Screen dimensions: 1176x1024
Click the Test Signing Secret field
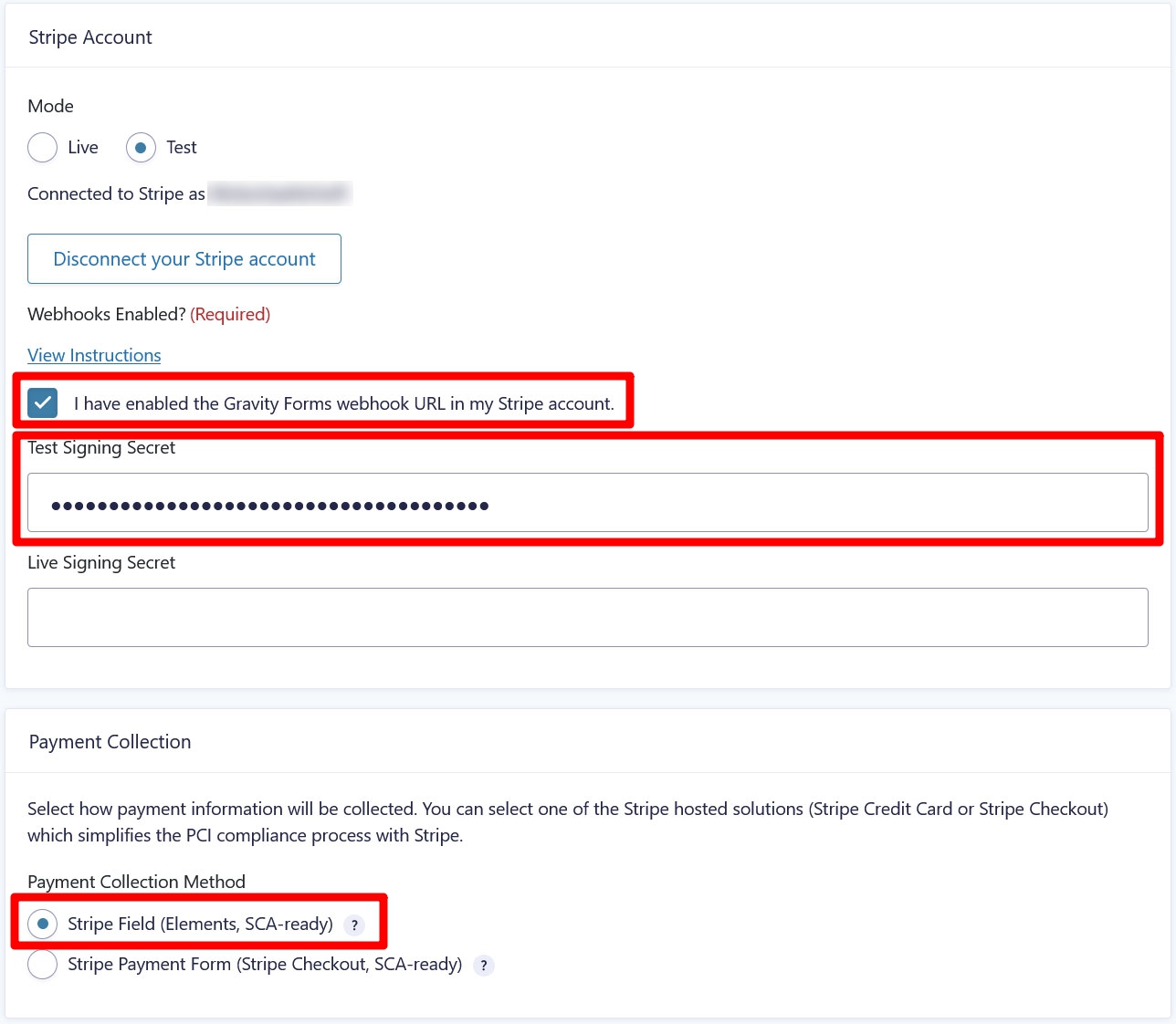pyautogui.click(x=587, y=503)
